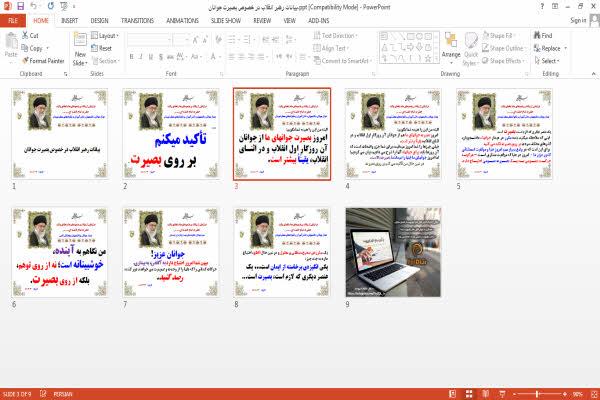Switch to the INSERT tab
This screenshot has width=600, height=400.
click(x=69, y=21)
